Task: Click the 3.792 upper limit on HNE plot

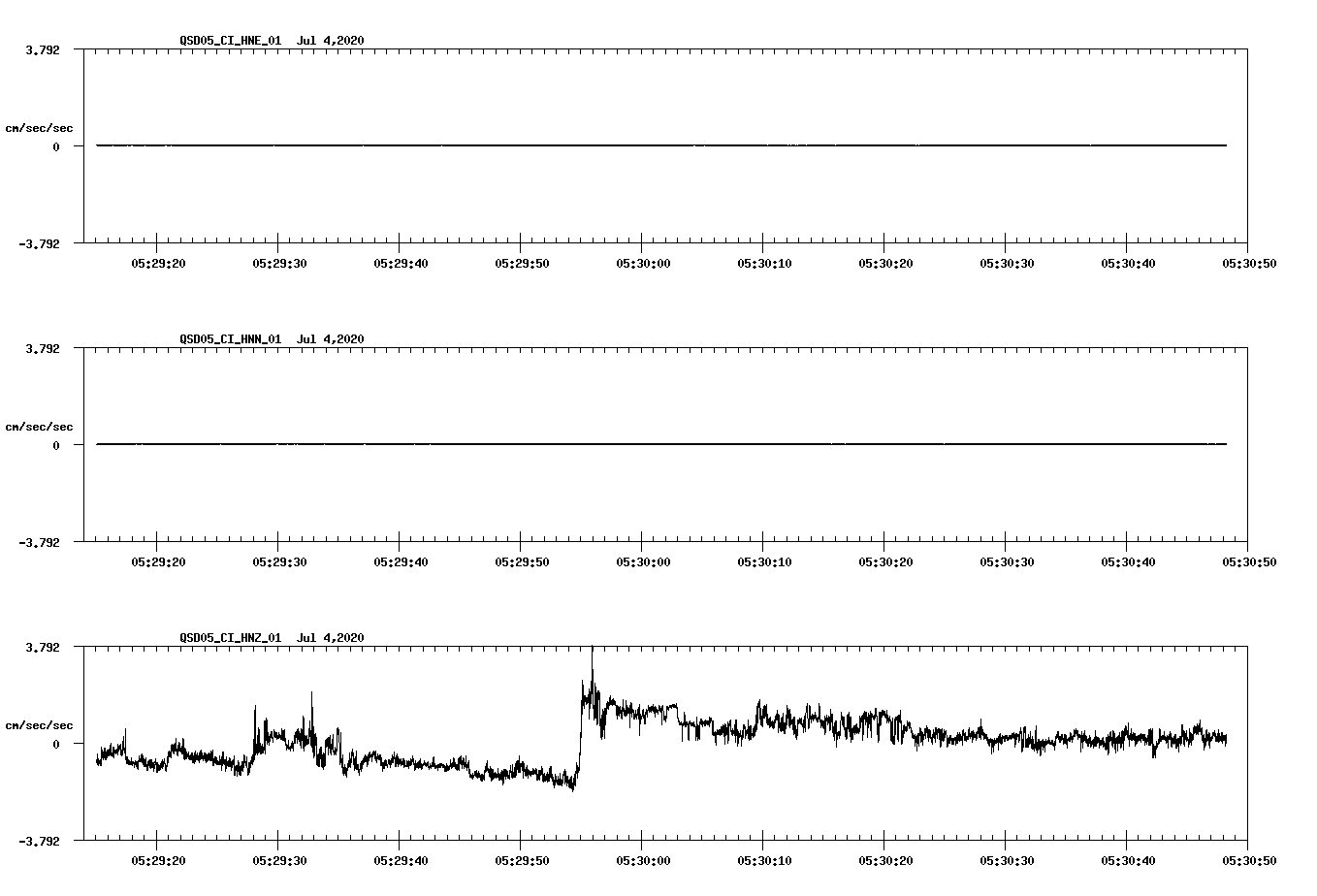Action: tap(42, 49)
